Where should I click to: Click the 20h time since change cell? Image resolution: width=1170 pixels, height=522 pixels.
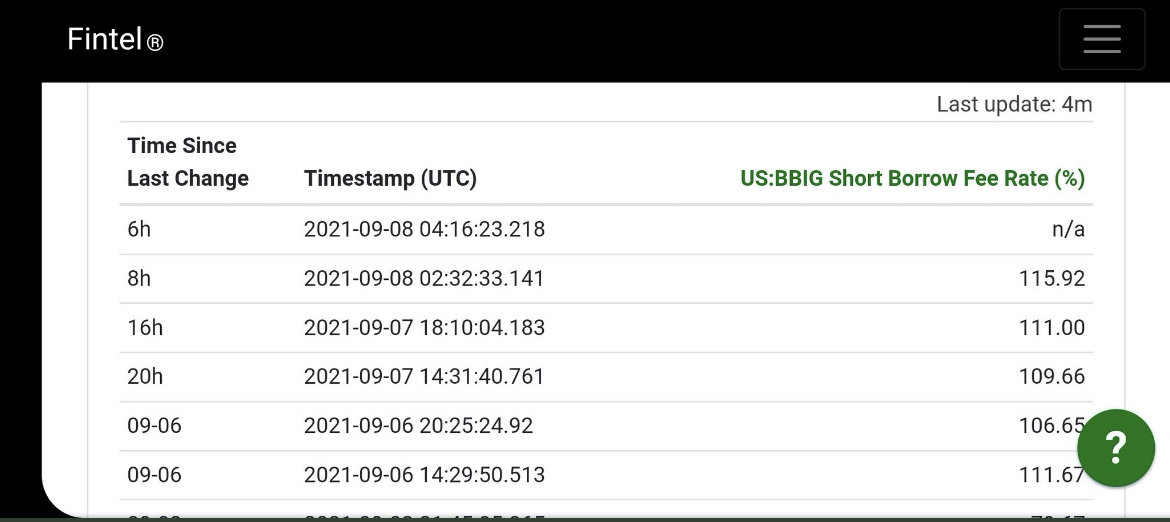pyautogui.click(x=145, y=377)
